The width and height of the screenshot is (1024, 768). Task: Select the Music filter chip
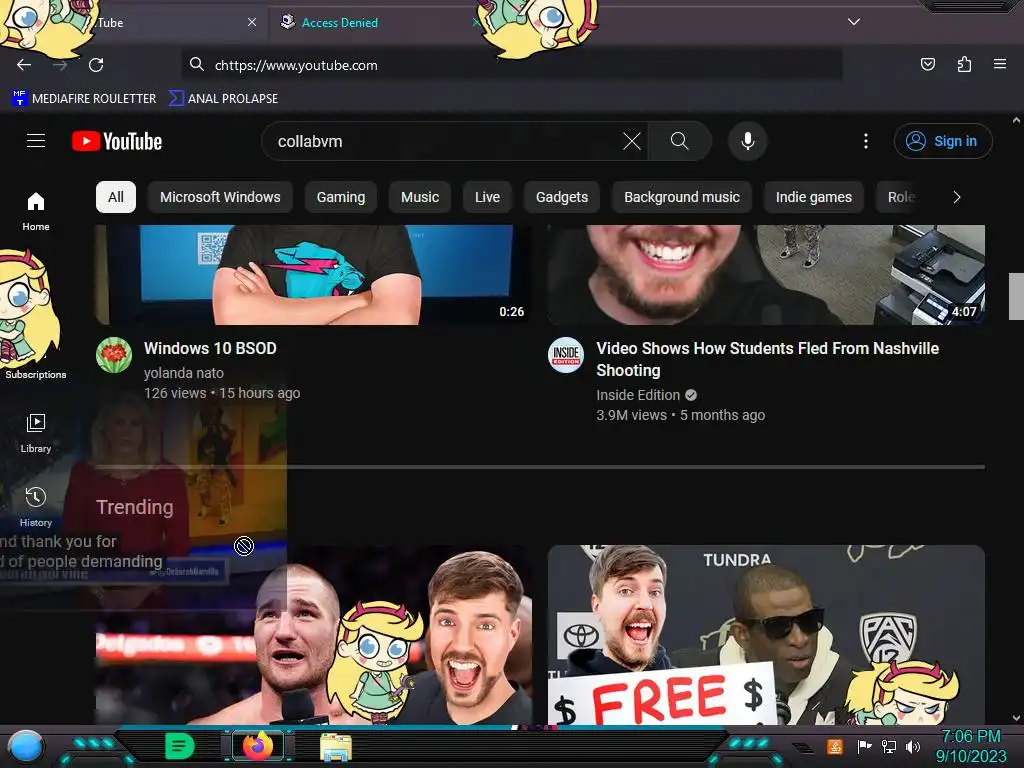tap(420, 197)
